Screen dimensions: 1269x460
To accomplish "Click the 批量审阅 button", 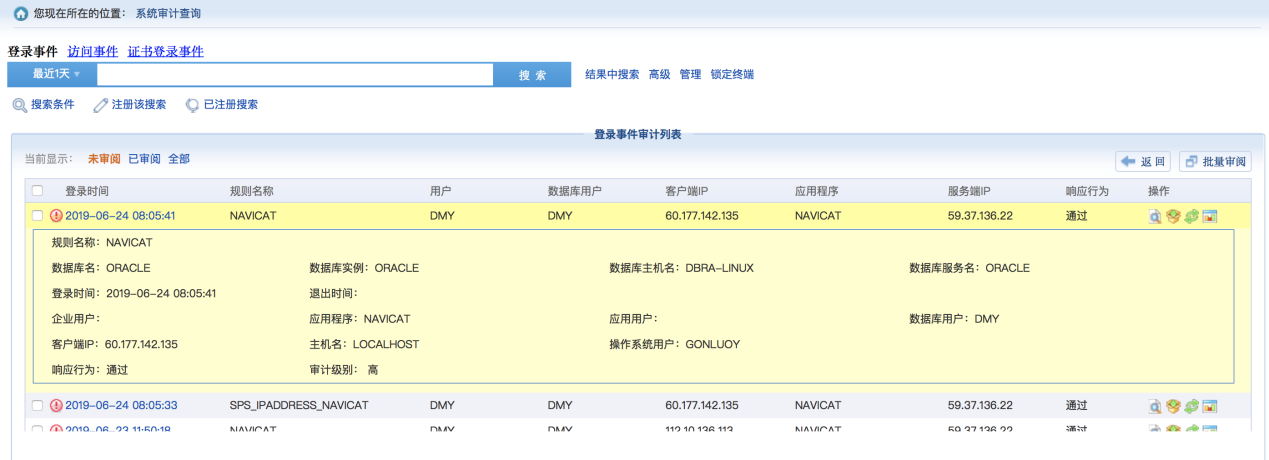I will pos(1215,161).
